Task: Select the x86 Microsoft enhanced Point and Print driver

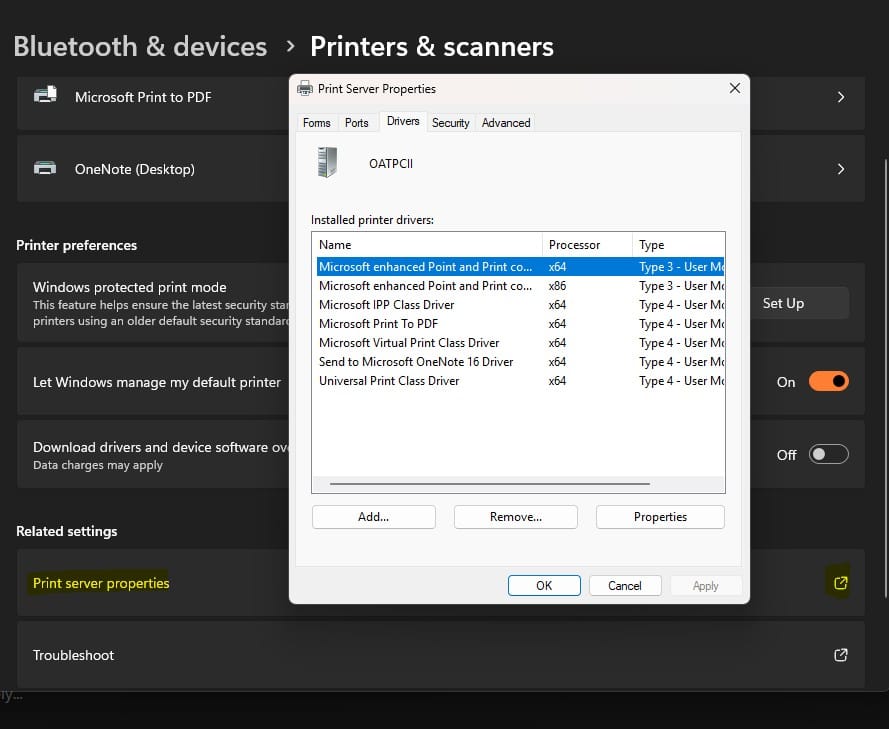Action: [520, 286]
